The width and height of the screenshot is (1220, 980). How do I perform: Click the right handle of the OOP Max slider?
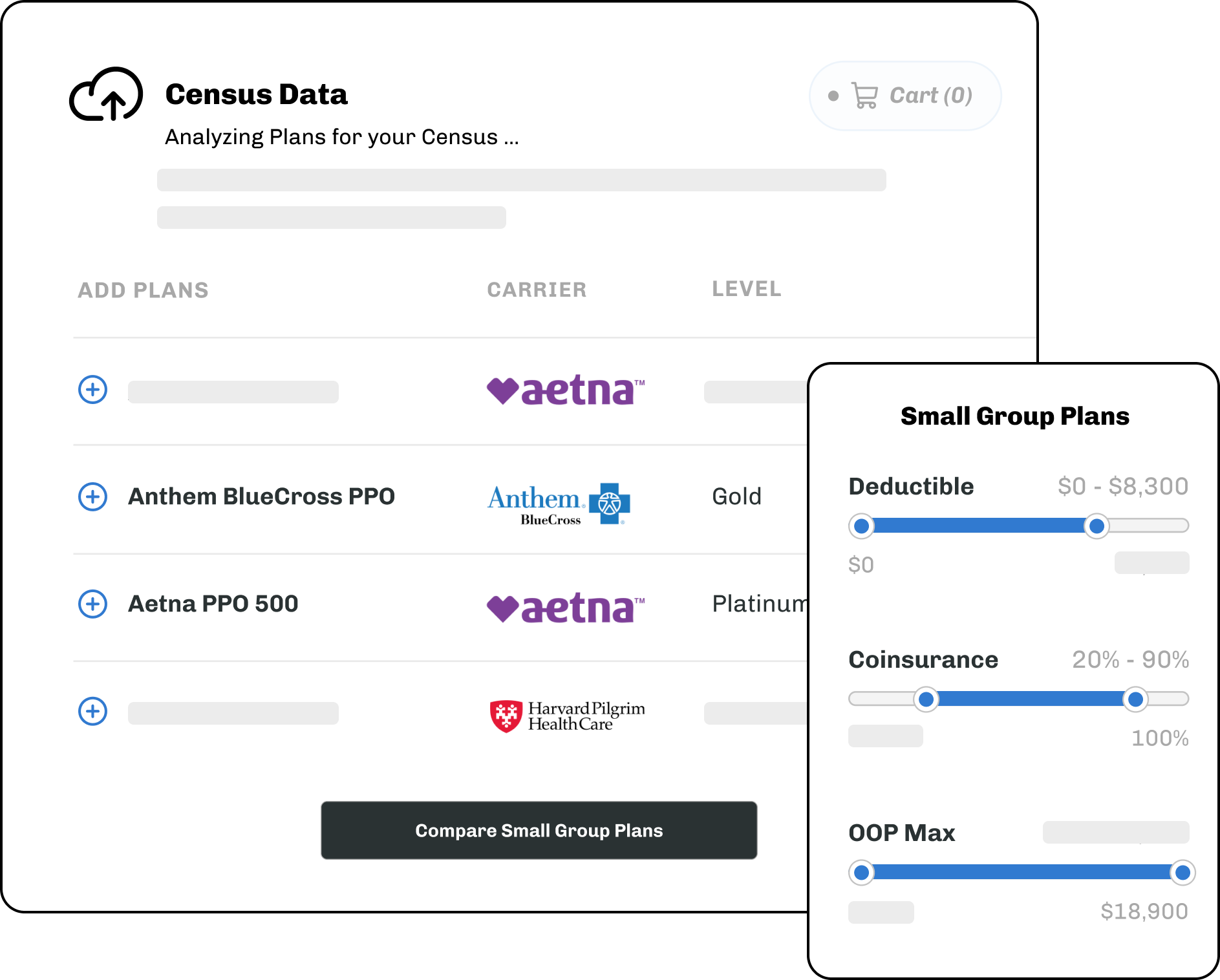pyautogui.click(x=1182, y=873)
